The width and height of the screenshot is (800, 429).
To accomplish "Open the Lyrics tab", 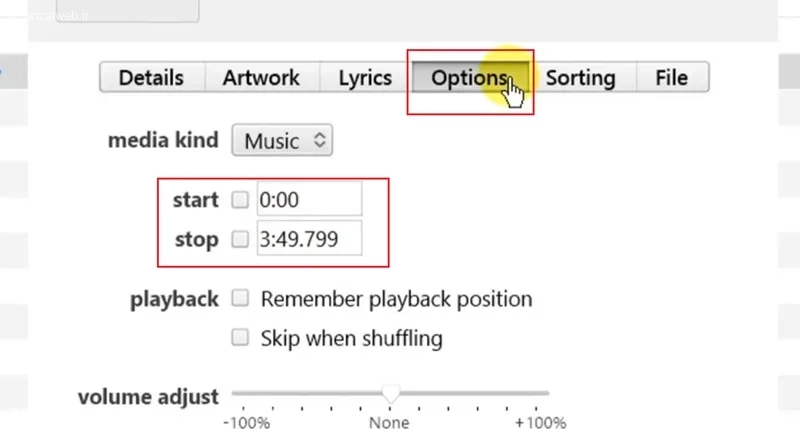I will [365, 78].
